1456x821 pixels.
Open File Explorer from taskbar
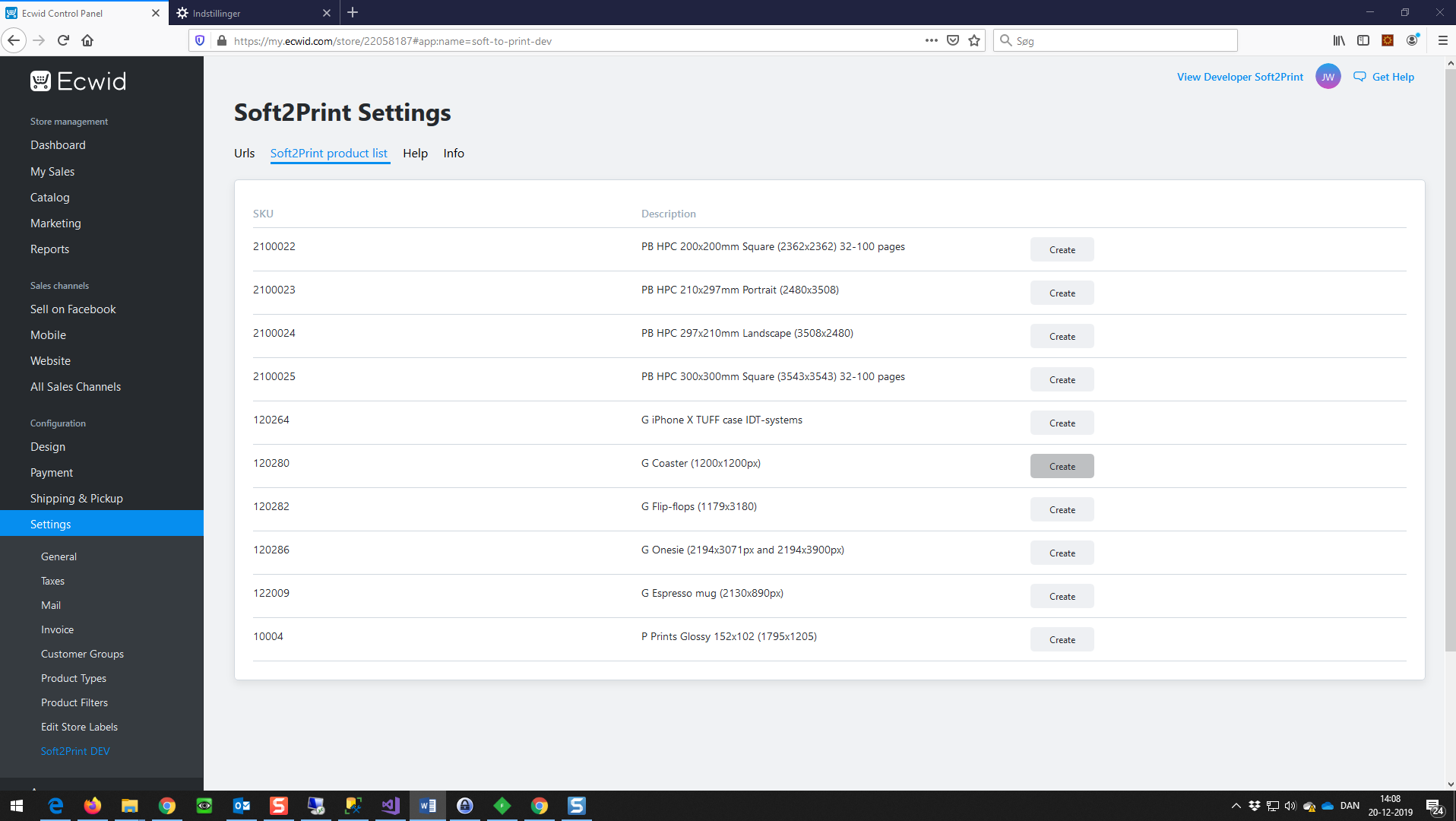pos(129,806)
